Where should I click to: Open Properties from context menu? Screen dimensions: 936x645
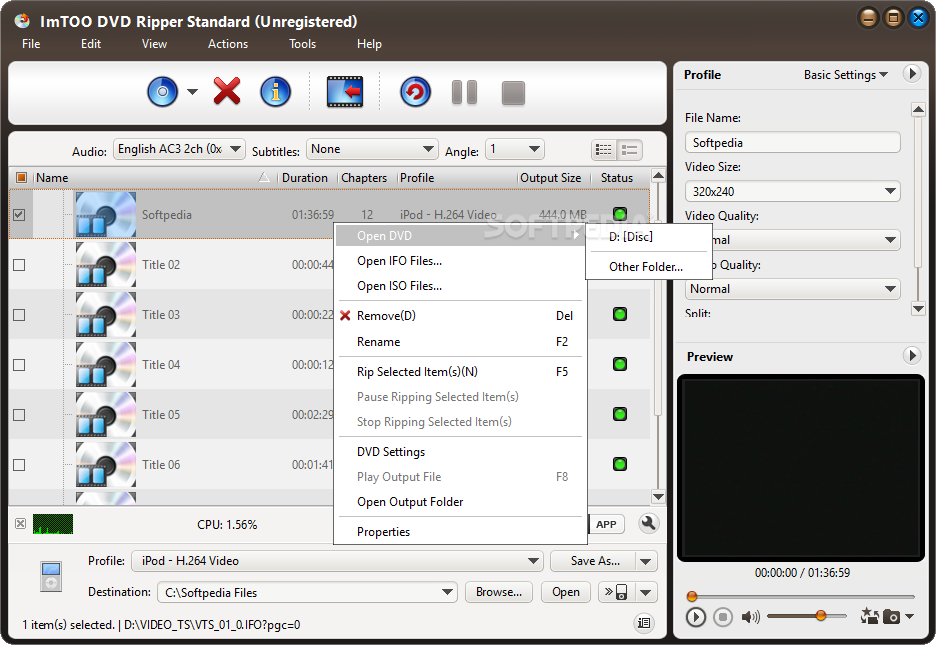point(460,532)
